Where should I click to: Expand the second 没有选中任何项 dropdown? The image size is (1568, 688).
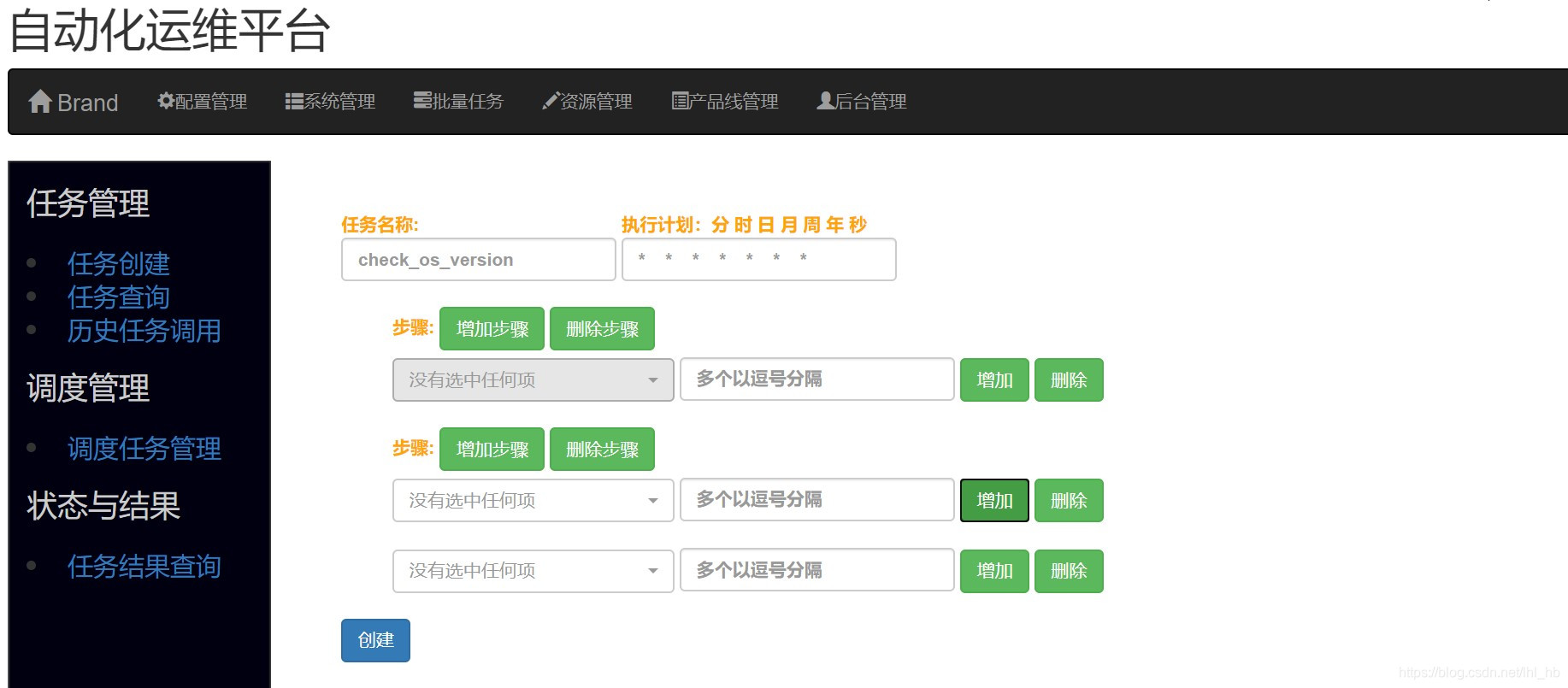point(533,500)
